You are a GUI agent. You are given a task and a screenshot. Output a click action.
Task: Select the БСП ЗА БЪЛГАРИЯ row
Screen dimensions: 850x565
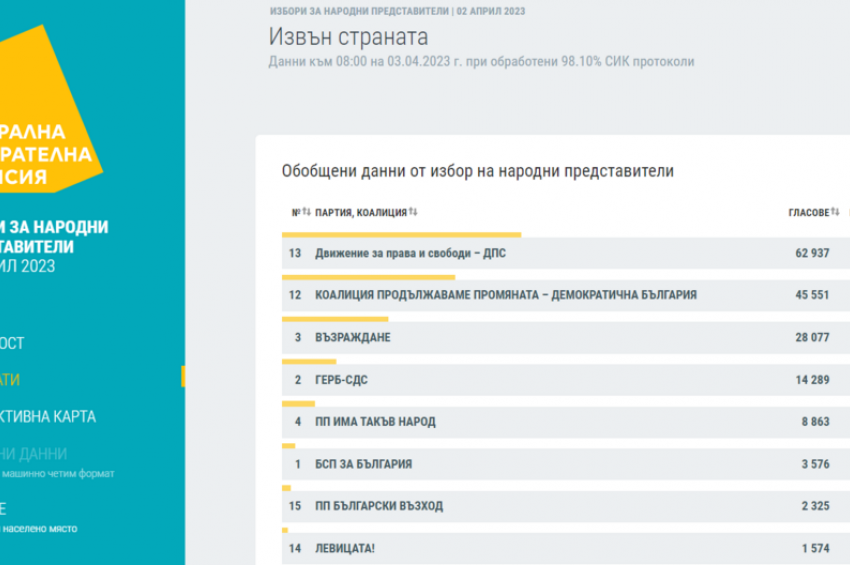click(x=363, y=464)
